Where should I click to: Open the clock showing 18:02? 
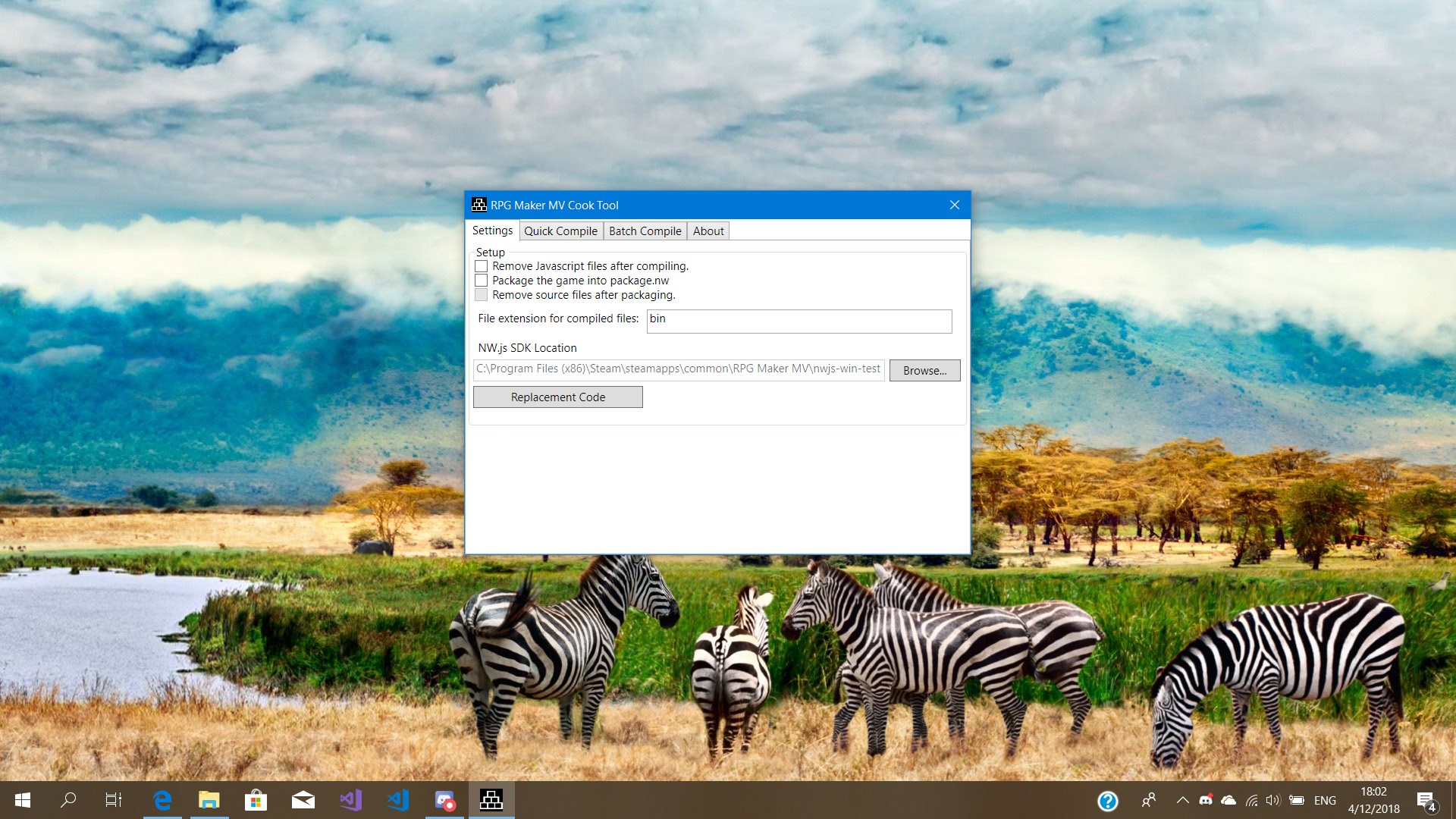1373,800
